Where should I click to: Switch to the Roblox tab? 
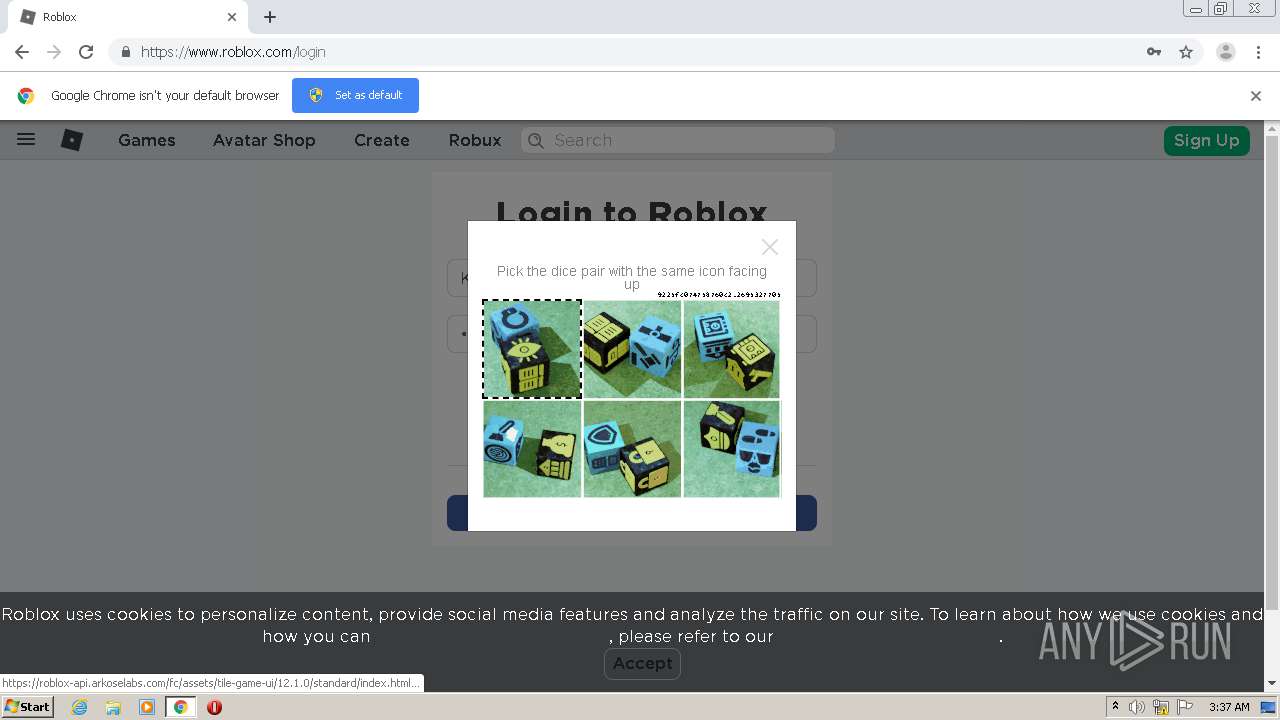128,17
